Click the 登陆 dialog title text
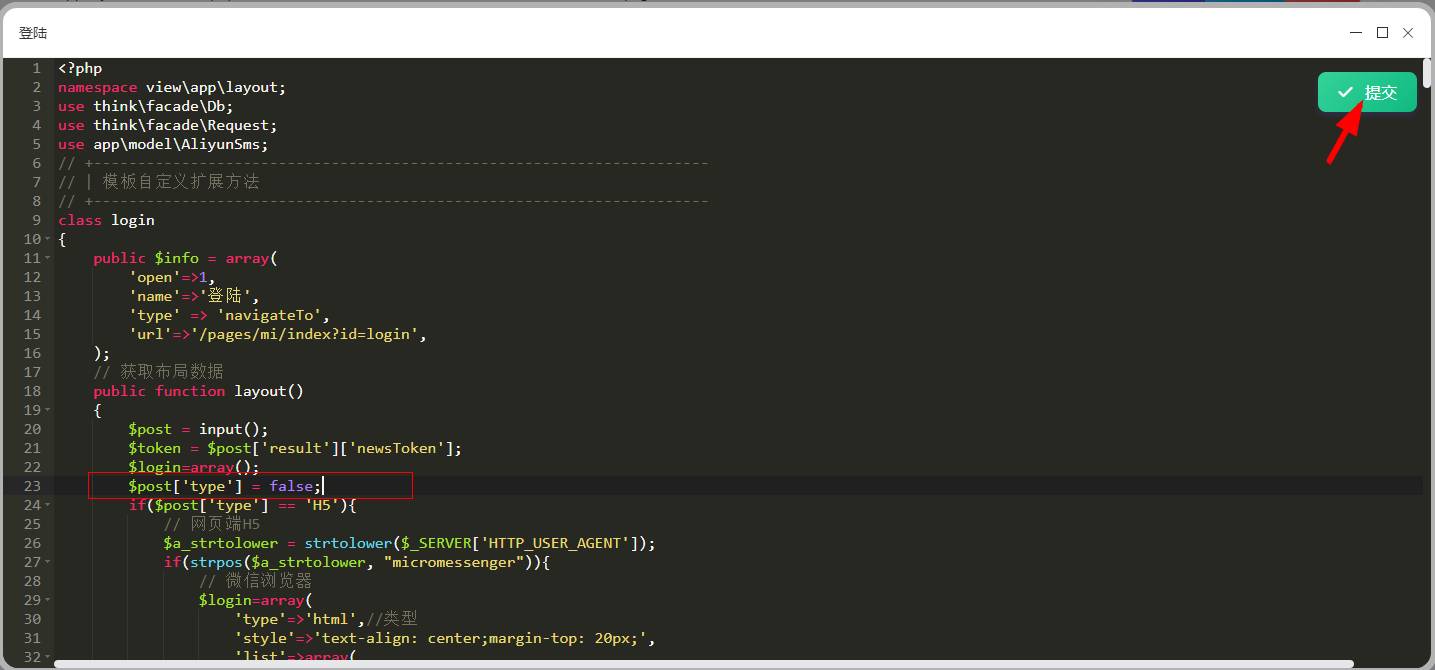 (x=33, y=33)
